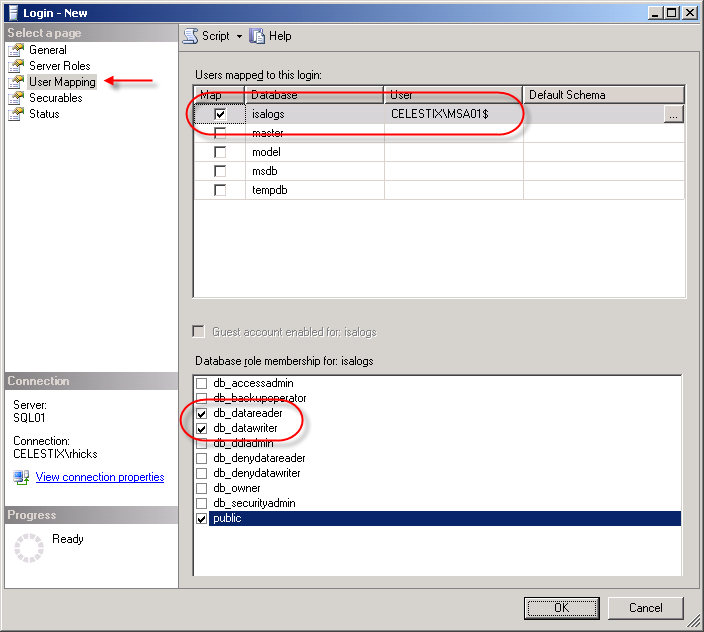The width and height of the screenshot is (704, 632).
Task: Uncheck the isalogs database map checkbox
Action: (220, 114)
